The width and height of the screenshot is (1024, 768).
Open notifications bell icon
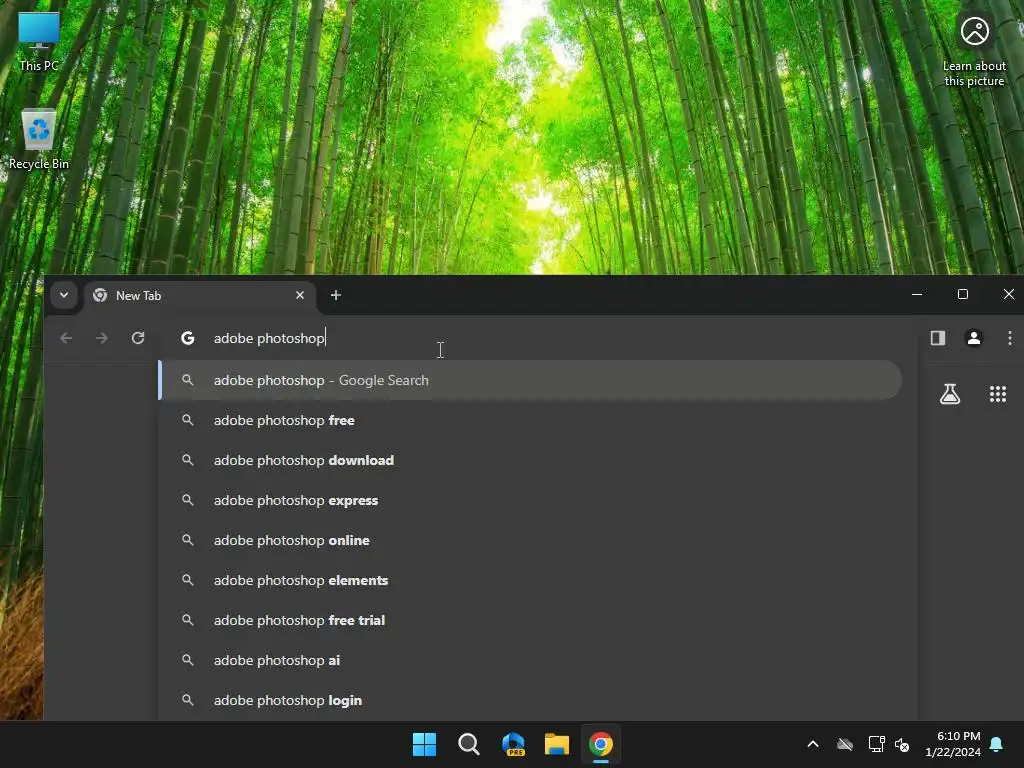tap(997, 744)
